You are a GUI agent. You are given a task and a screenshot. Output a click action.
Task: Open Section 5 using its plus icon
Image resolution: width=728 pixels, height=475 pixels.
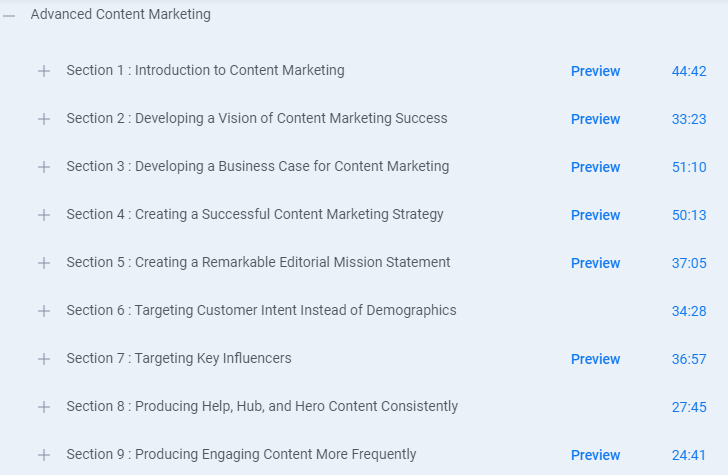(x=44, y=263)
